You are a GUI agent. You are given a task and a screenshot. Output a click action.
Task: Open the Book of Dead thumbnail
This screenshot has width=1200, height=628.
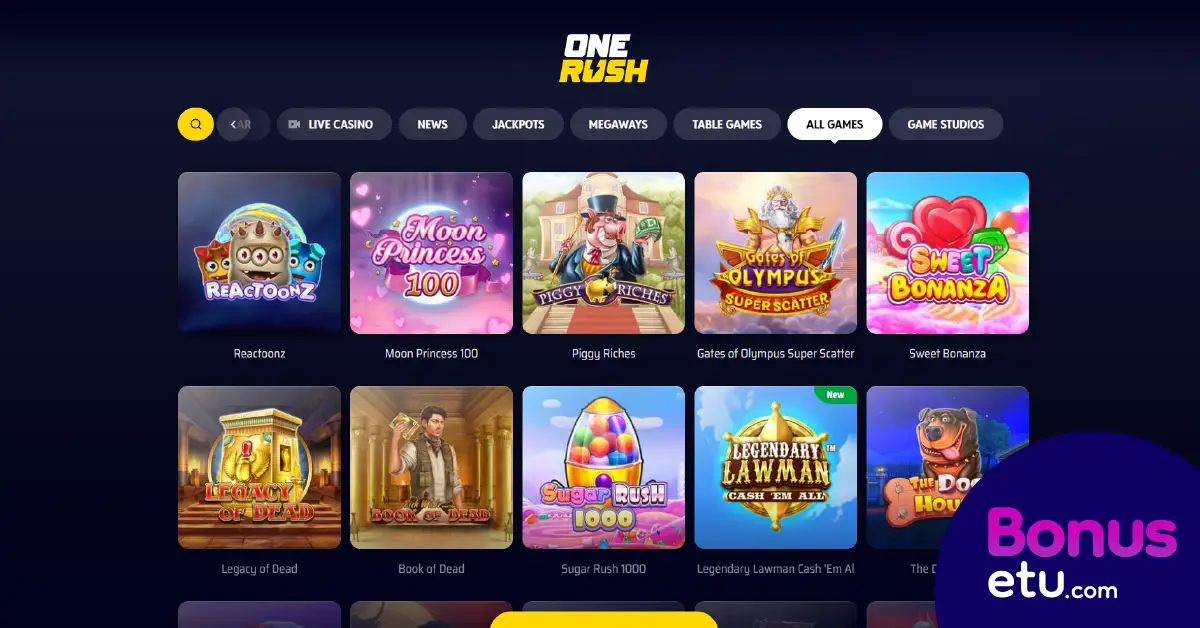(431, 467)
